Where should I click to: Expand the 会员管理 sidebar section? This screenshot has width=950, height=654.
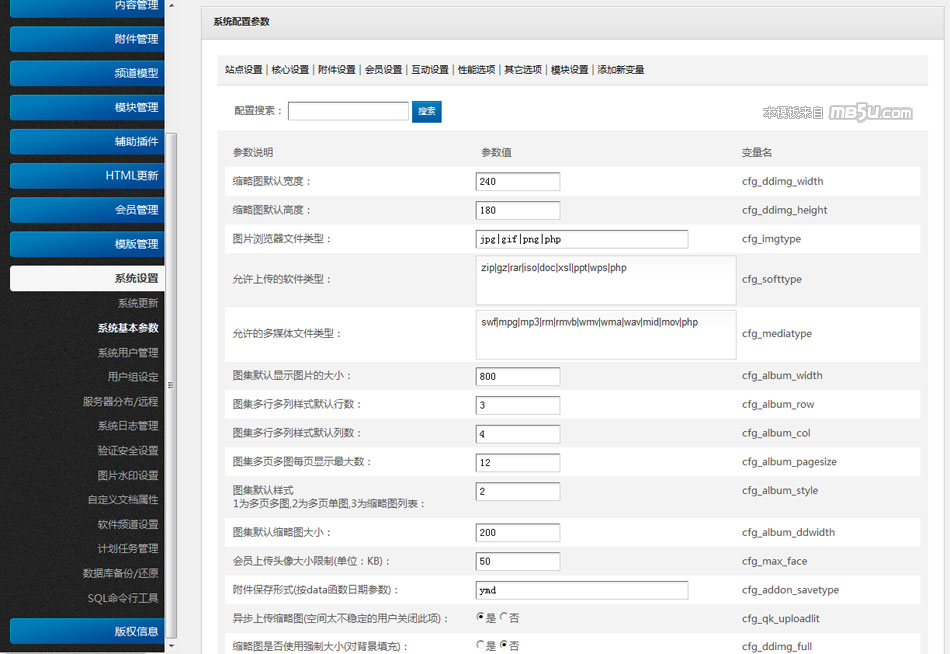coord(85,210)
